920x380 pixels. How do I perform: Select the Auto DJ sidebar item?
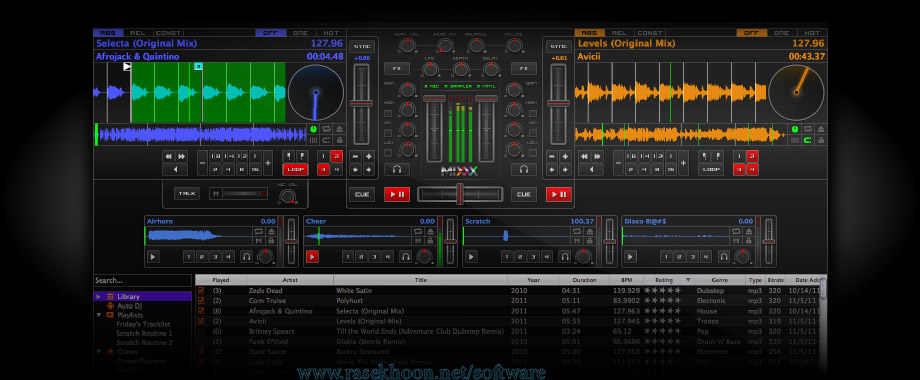coord(130,306)
